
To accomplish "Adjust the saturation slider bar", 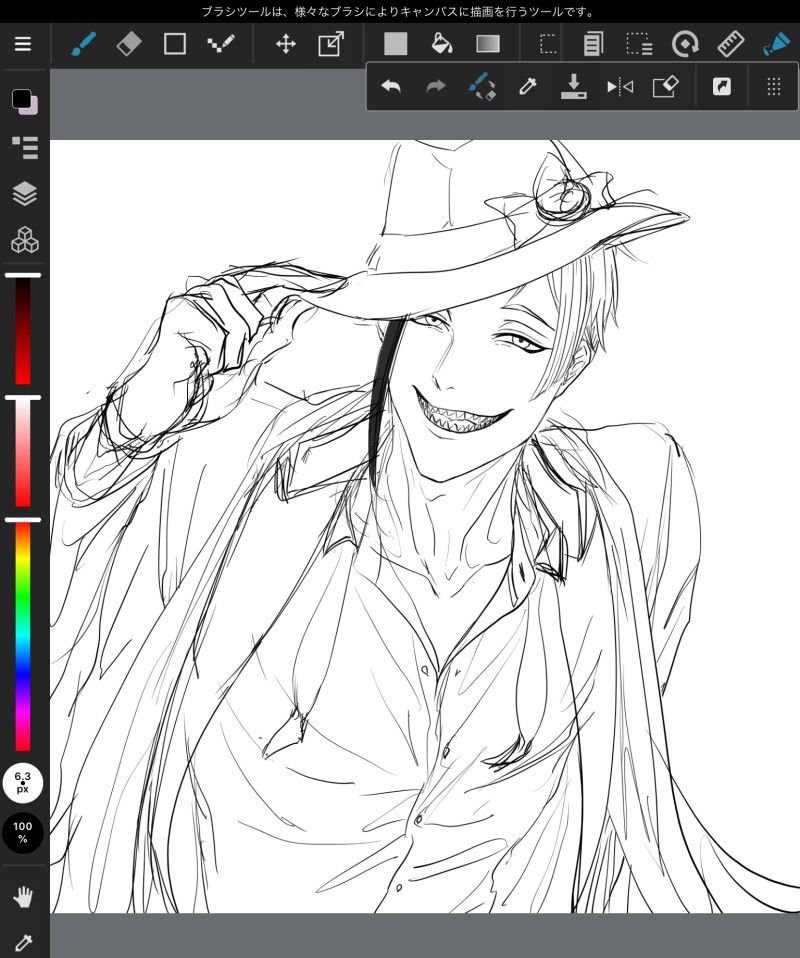I will point(23,453).
